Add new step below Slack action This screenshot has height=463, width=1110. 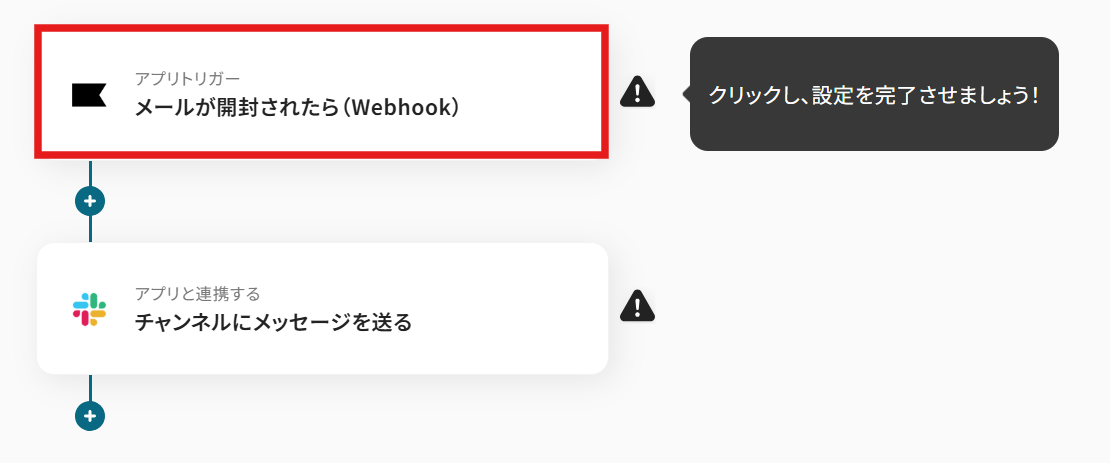pyautogui.click(x=90, y=416)
